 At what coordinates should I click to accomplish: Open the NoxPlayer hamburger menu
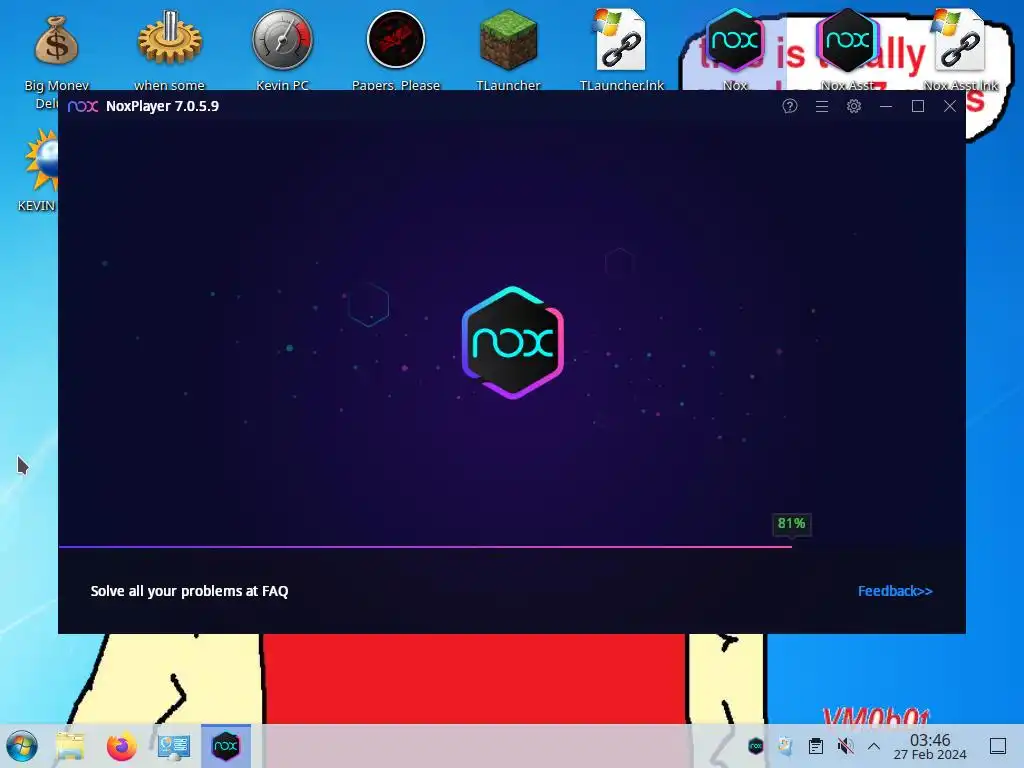822,106
